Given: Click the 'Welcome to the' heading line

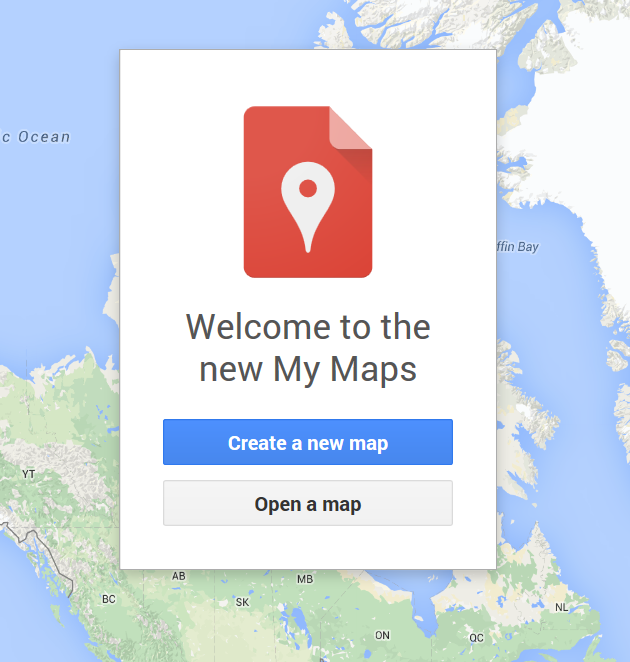Looking at the screenshot, I should click(x=308, y=327).
